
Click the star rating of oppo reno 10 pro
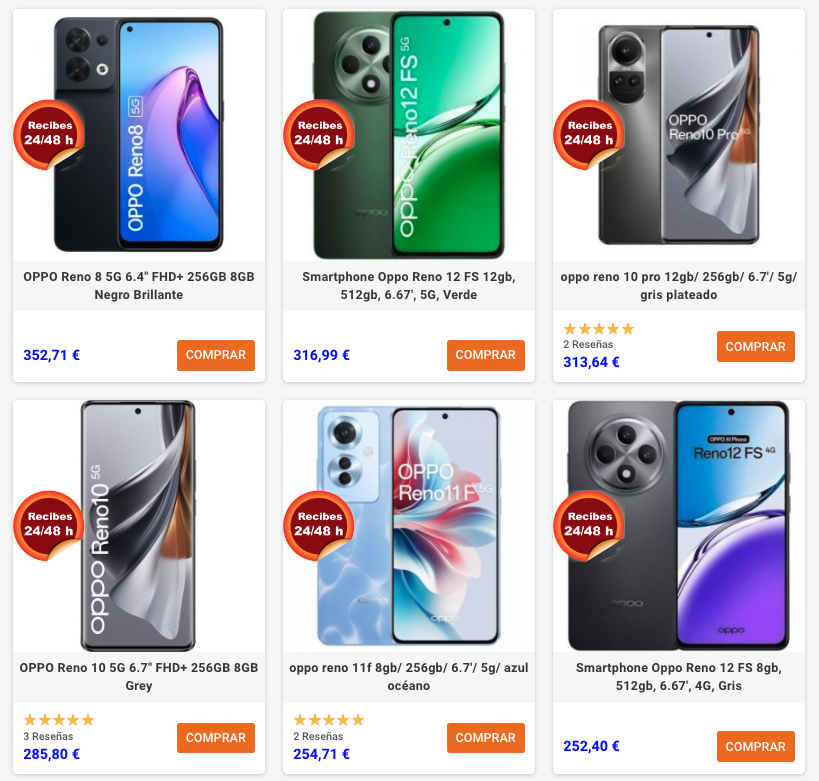click(599, 329)
